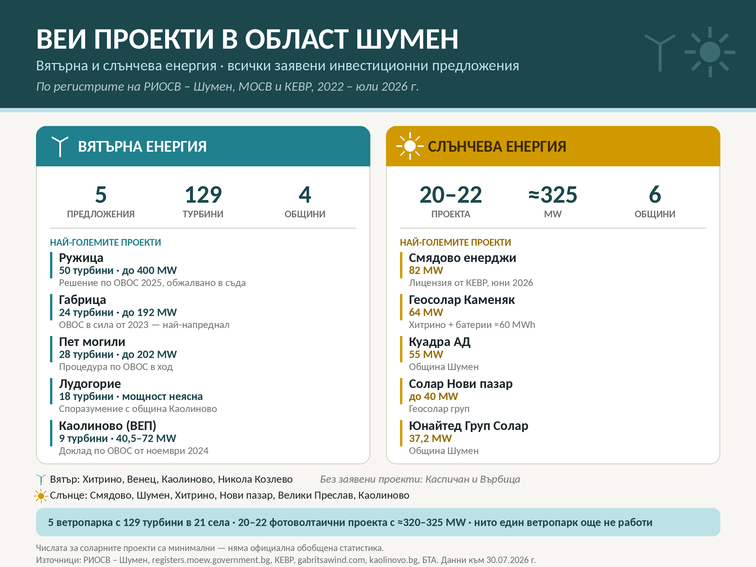Click Без заявени проекти: Каспичан и Върбица
This screenshot has width=756, height=567.
420,480
